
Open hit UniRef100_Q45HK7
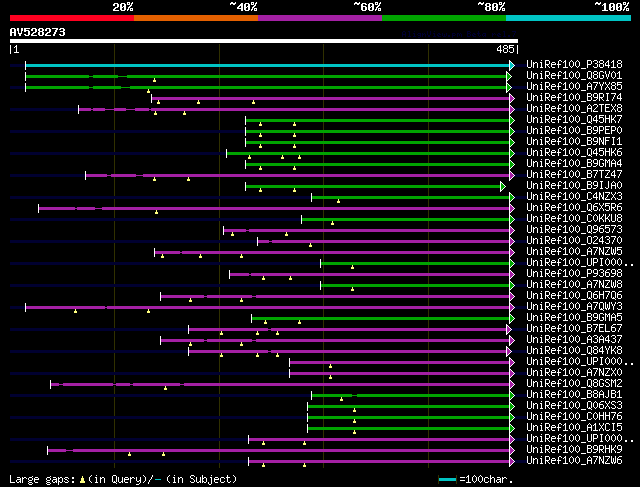click(574, 120)
